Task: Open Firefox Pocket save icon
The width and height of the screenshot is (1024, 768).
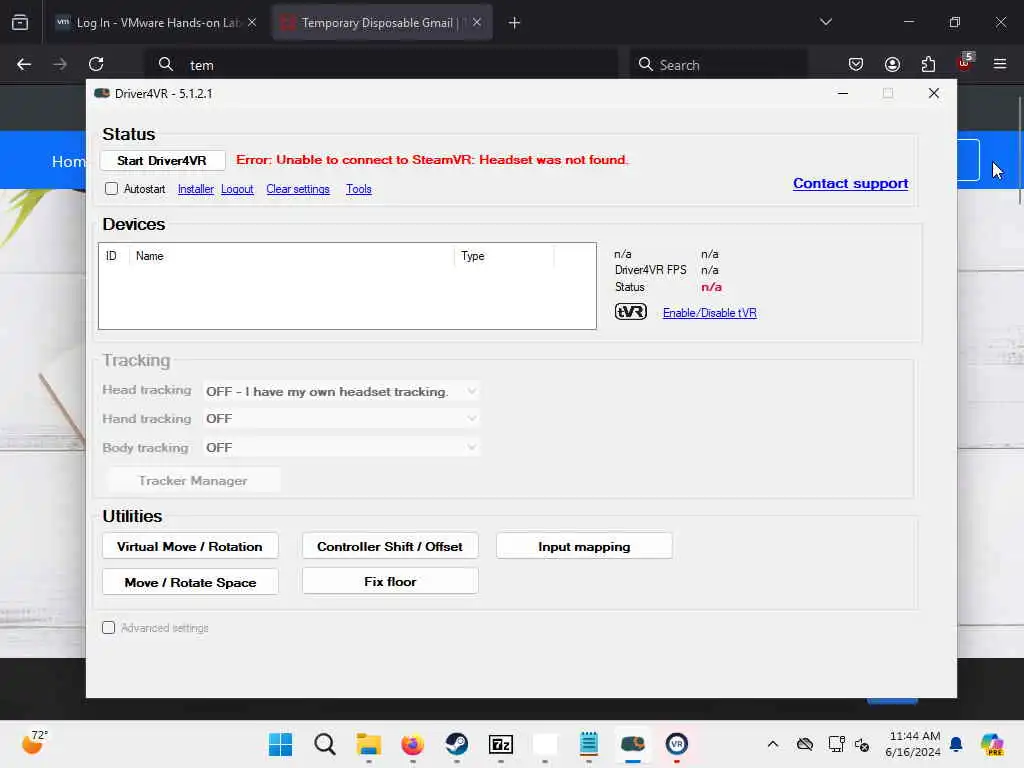Action: click(x=856, y=64)
